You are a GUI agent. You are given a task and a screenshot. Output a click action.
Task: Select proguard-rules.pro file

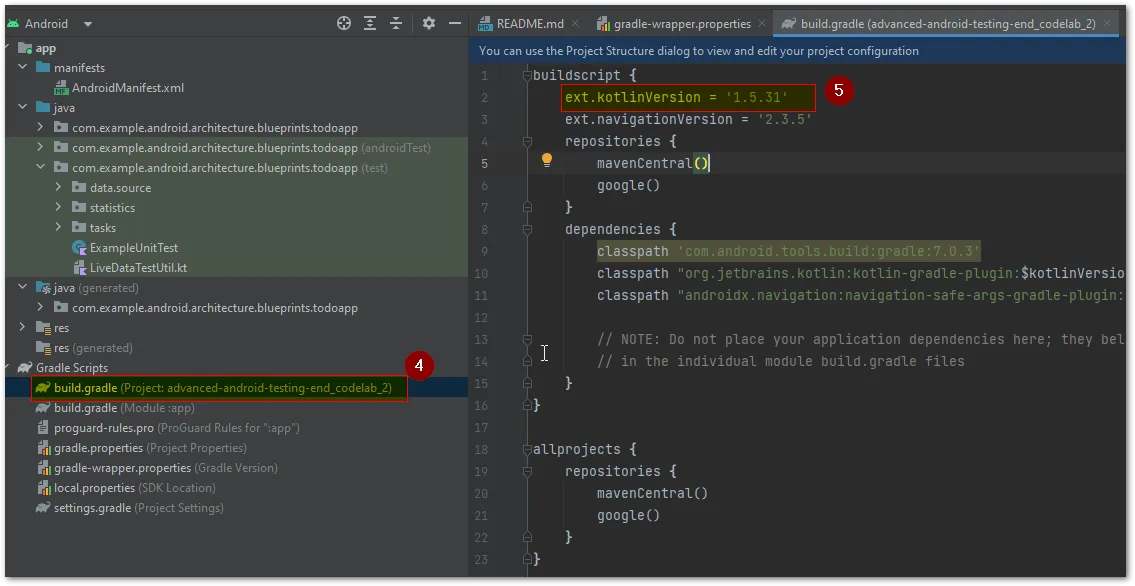pyautogui.click(x=177, y=428)
